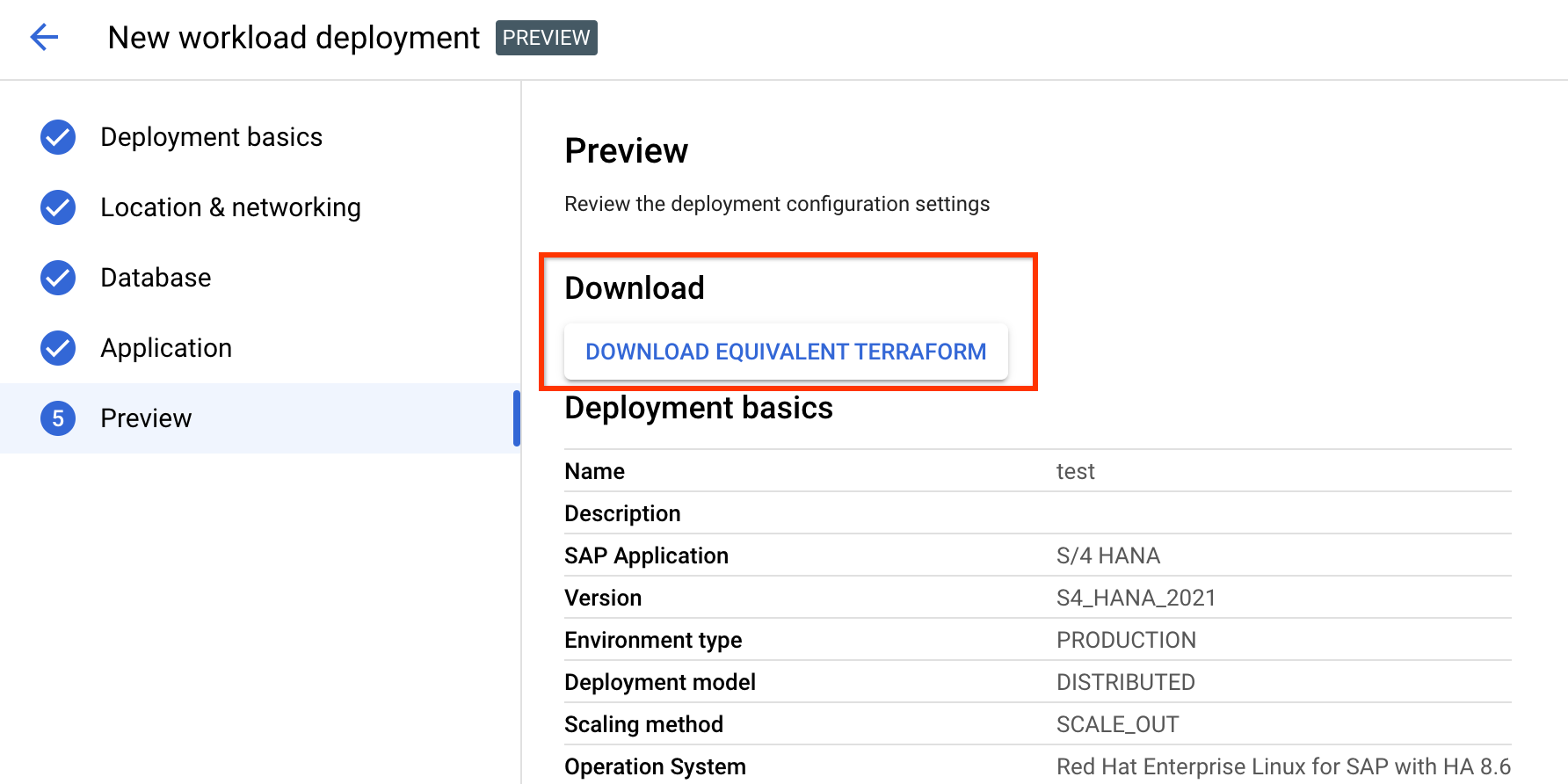Image resolution: width=1568 pixels, height=784 pixels.
Task: Download the equivalent Terraform file
Action: (x=786, y=352)
